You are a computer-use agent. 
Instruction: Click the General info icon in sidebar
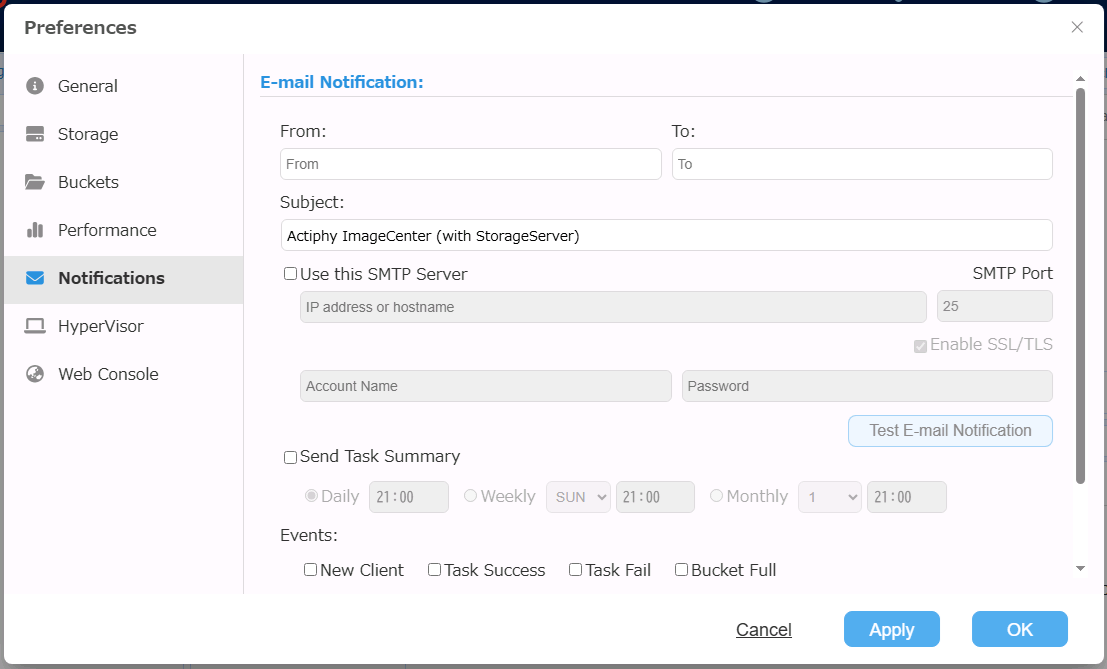[x=35, y=86]
